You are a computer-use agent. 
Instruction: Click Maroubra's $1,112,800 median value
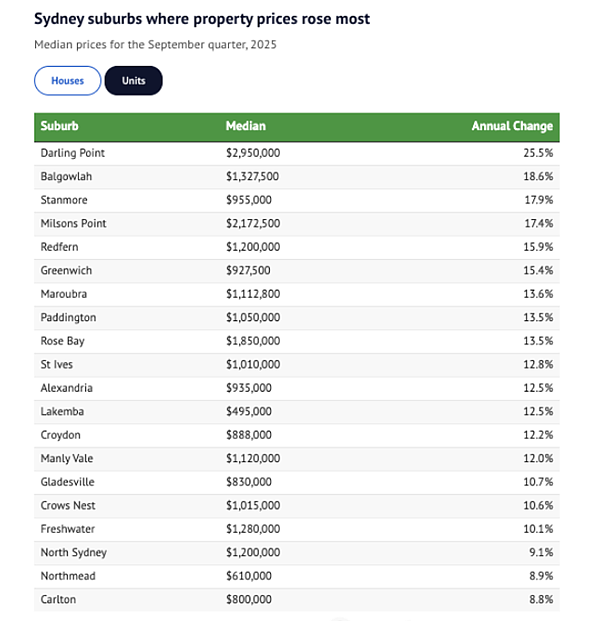(253, 294)
